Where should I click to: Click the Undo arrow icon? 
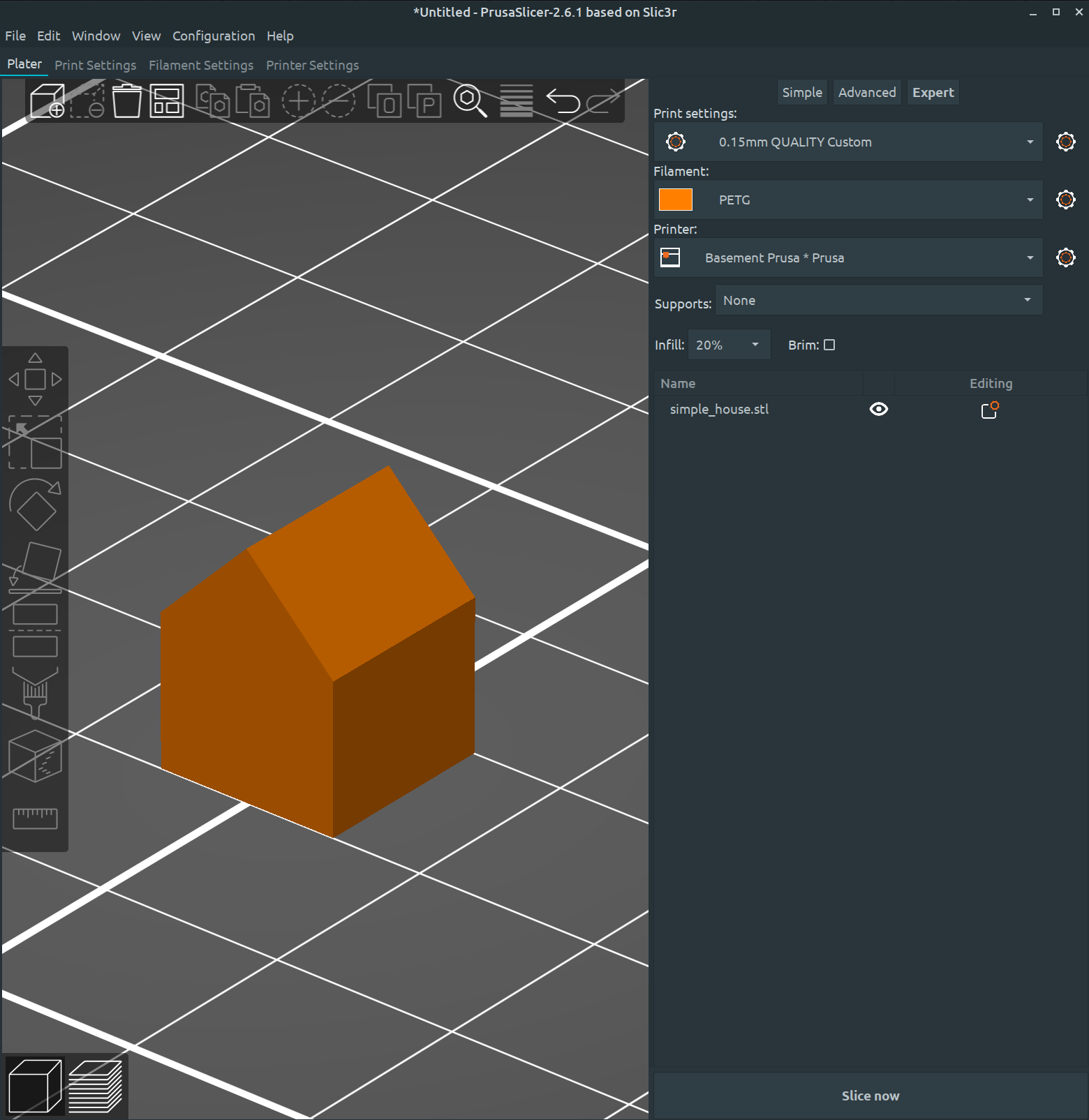pyautogui.click(x=563, y=100)
